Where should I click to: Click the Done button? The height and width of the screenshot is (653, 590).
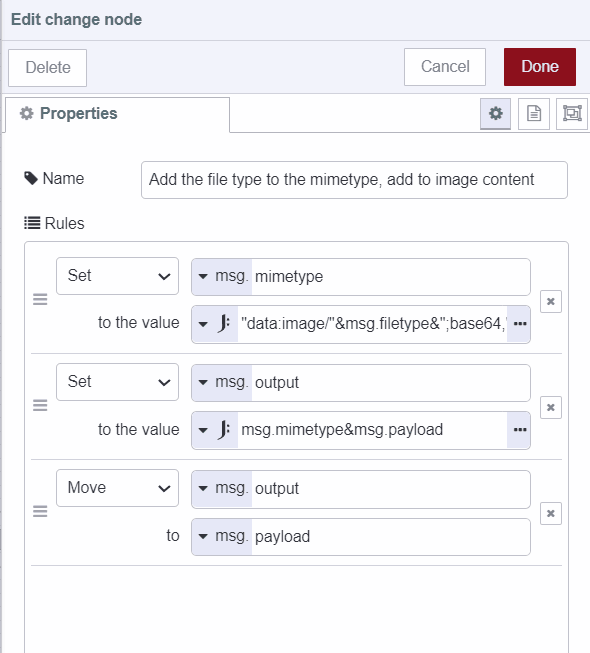[540, 67]
